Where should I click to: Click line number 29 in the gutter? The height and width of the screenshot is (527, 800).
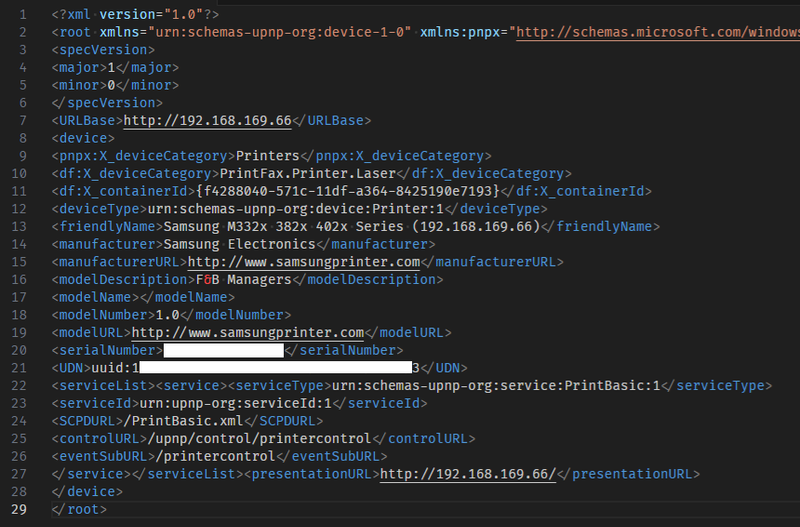click(x=19, y=509)
